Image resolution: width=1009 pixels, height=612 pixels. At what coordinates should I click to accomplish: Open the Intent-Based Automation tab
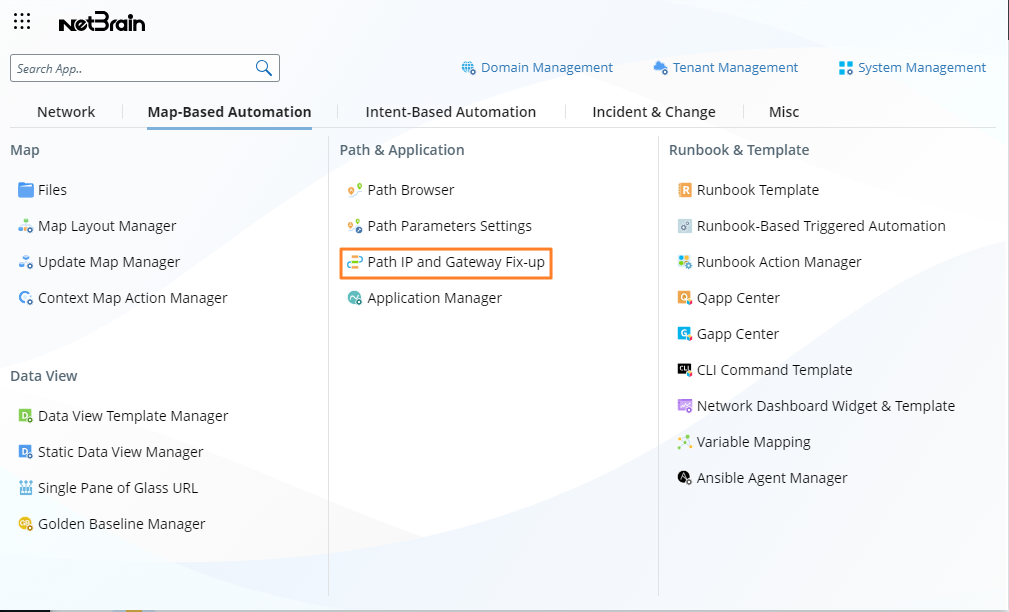coord(450,112)
